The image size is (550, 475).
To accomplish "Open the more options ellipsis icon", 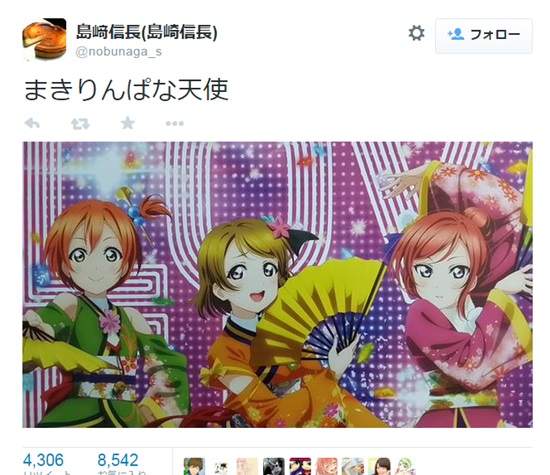I will (174, 123).
